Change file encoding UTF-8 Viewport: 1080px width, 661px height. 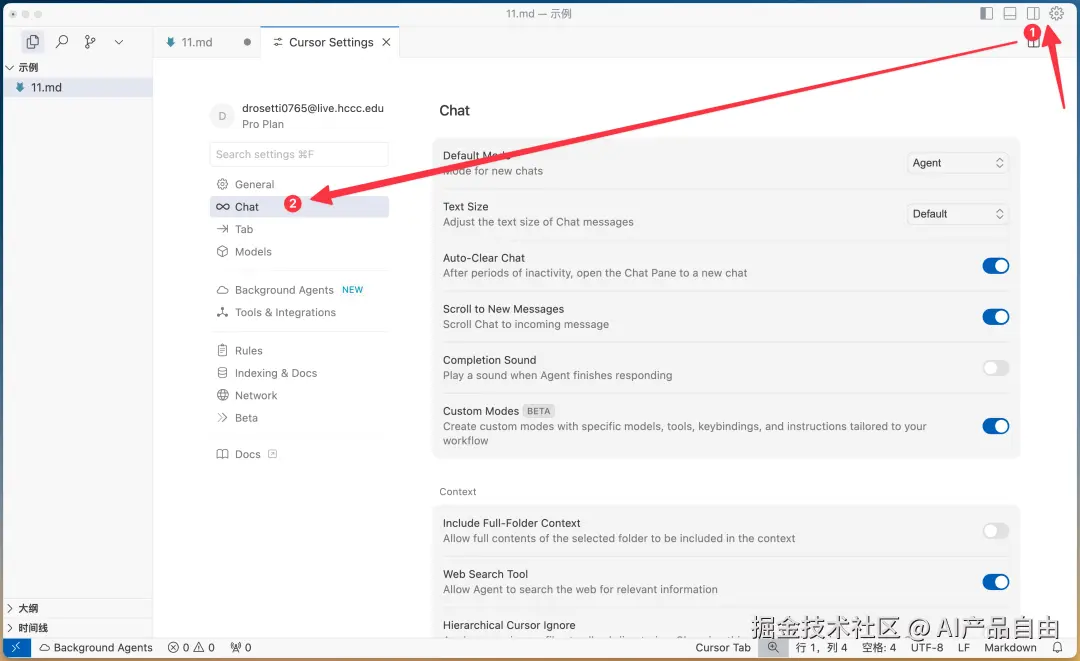coord(927,647)
